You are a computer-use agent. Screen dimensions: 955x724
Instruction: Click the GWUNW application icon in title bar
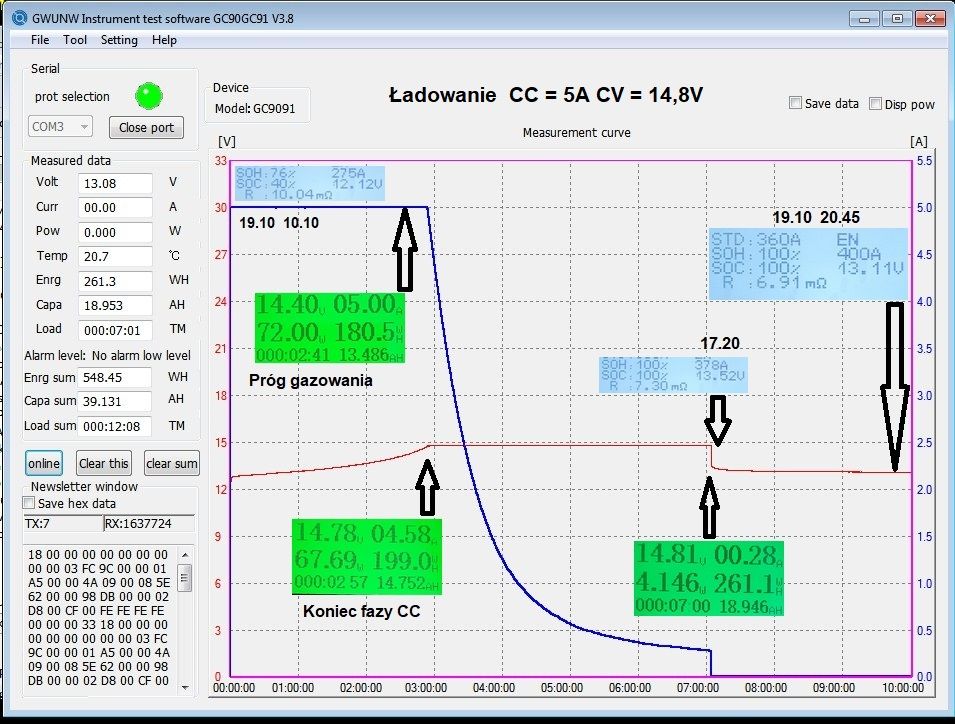tap(20, 18)
